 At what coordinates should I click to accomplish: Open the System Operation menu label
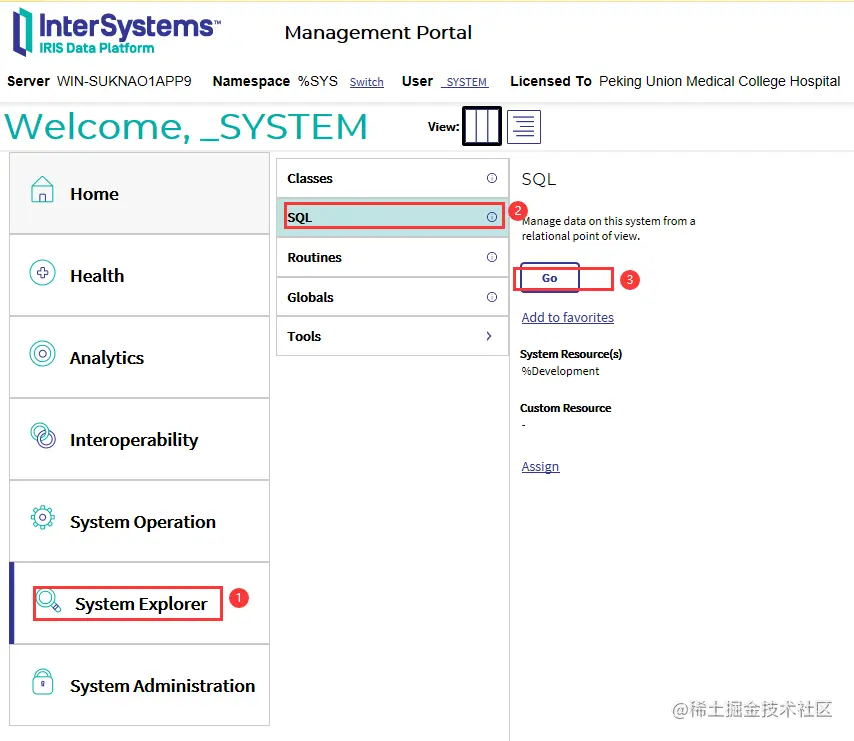pyautogui.click(x=143, y=522)
